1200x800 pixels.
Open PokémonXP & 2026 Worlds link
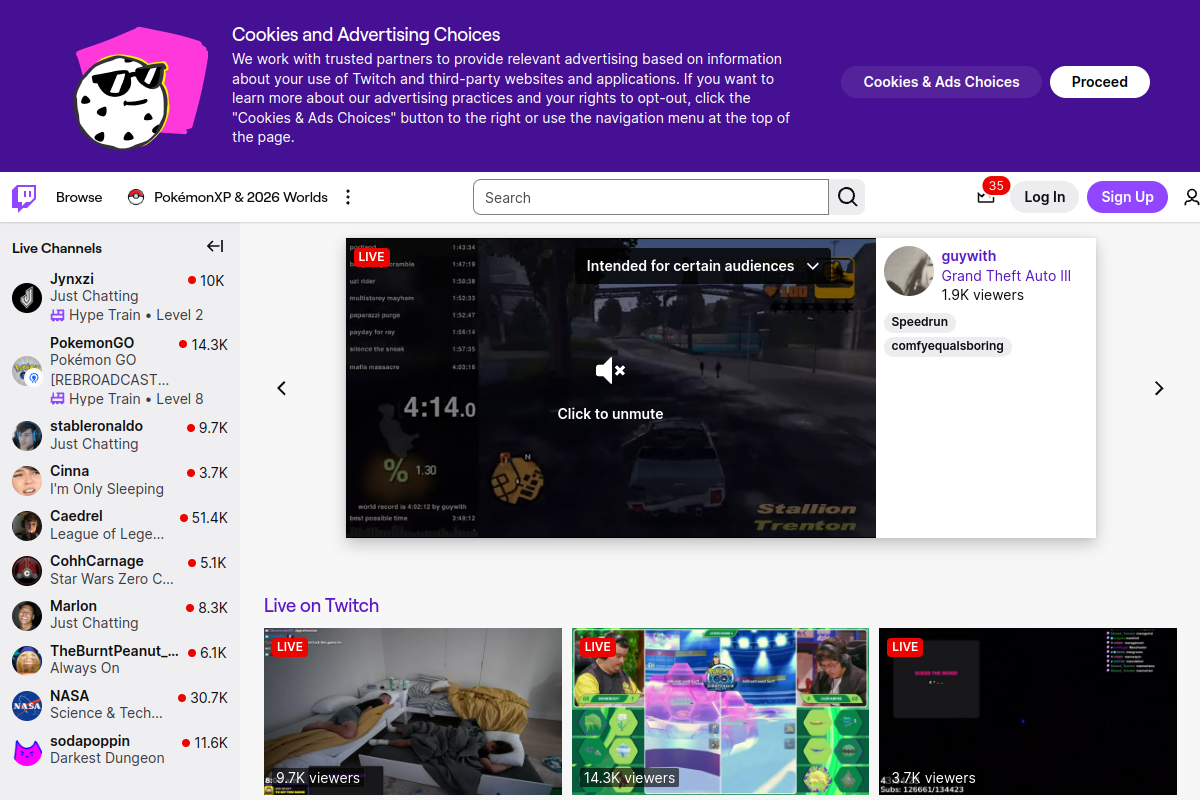241,197
